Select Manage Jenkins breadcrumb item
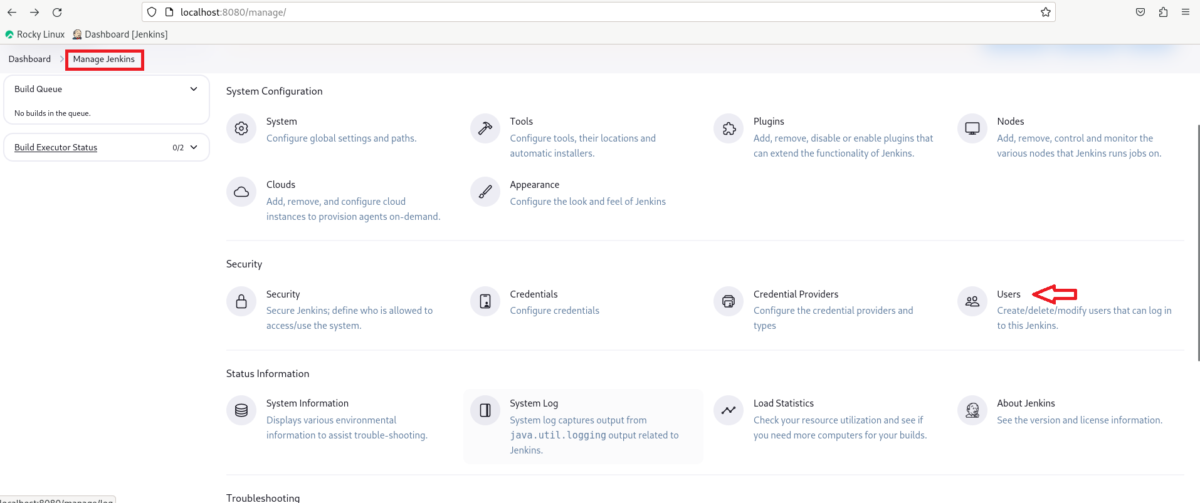This screenshot has width=1200, height=503. (x=104, y=59)
